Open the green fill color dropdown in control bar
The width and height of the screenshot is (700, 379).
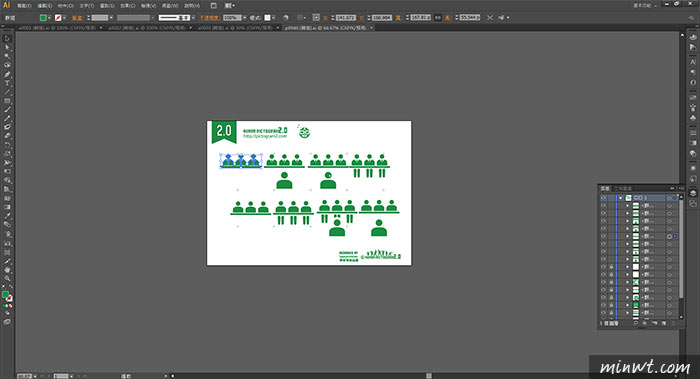(x=49, y=18)
